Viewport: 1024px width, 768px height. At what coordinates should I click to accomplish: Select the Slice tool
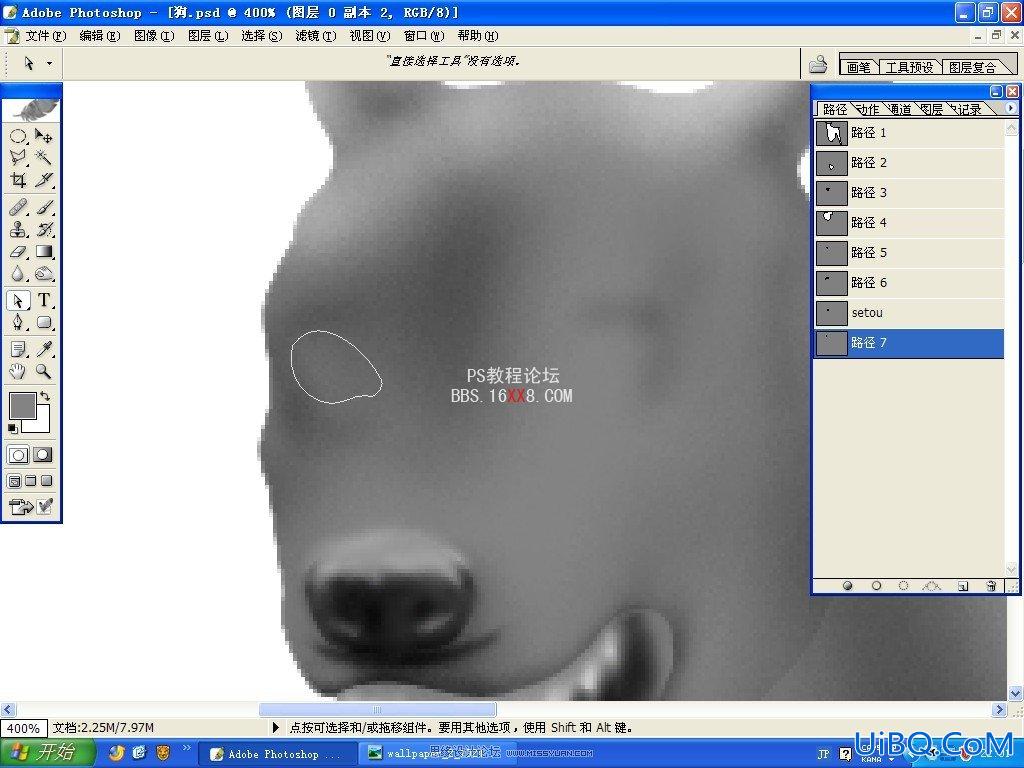[x=43, y=179]
